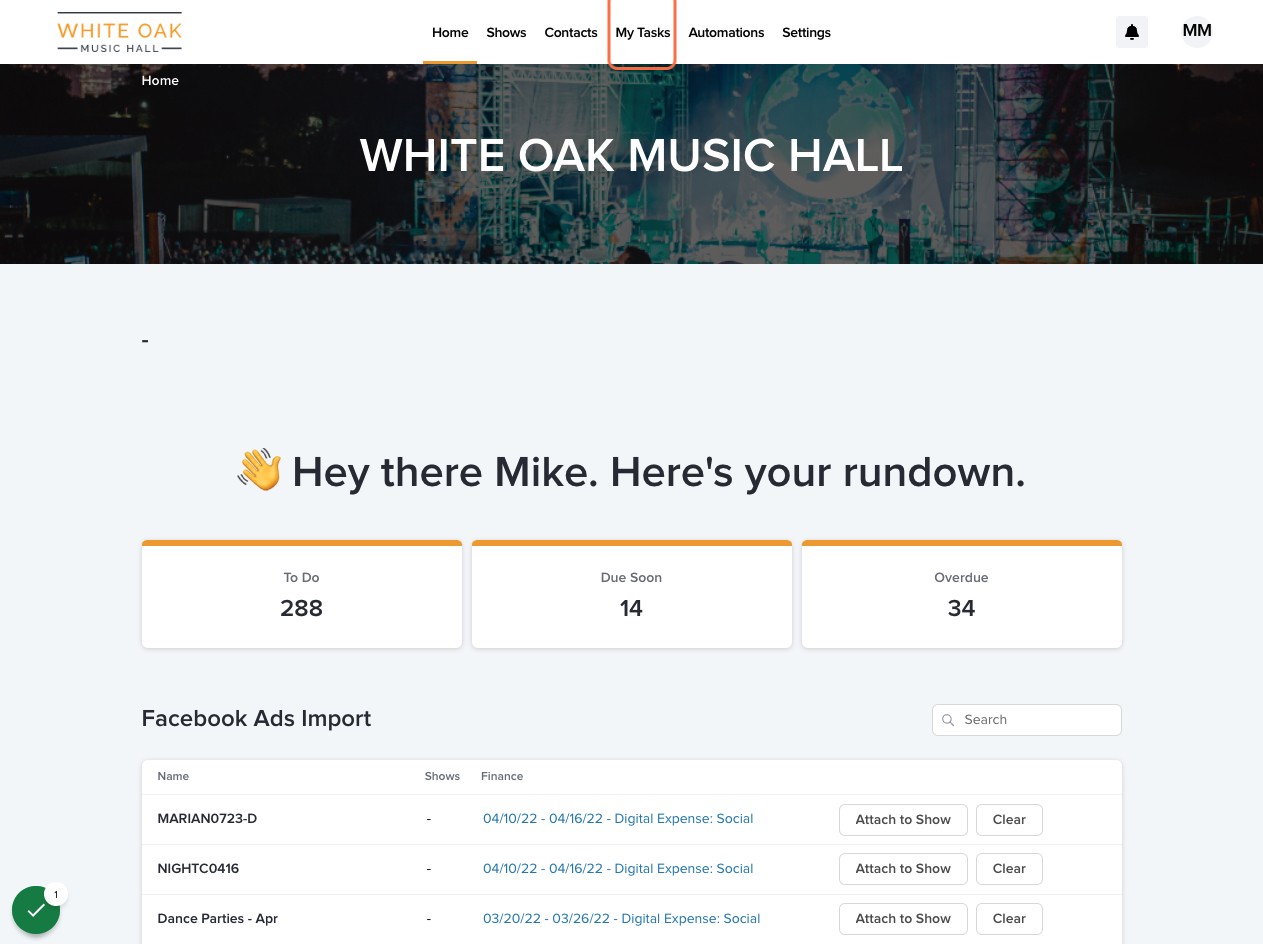The height and width of the screenshot is (944, 1263).
Task: Open the notifications bell icon
Action: 1132,32
